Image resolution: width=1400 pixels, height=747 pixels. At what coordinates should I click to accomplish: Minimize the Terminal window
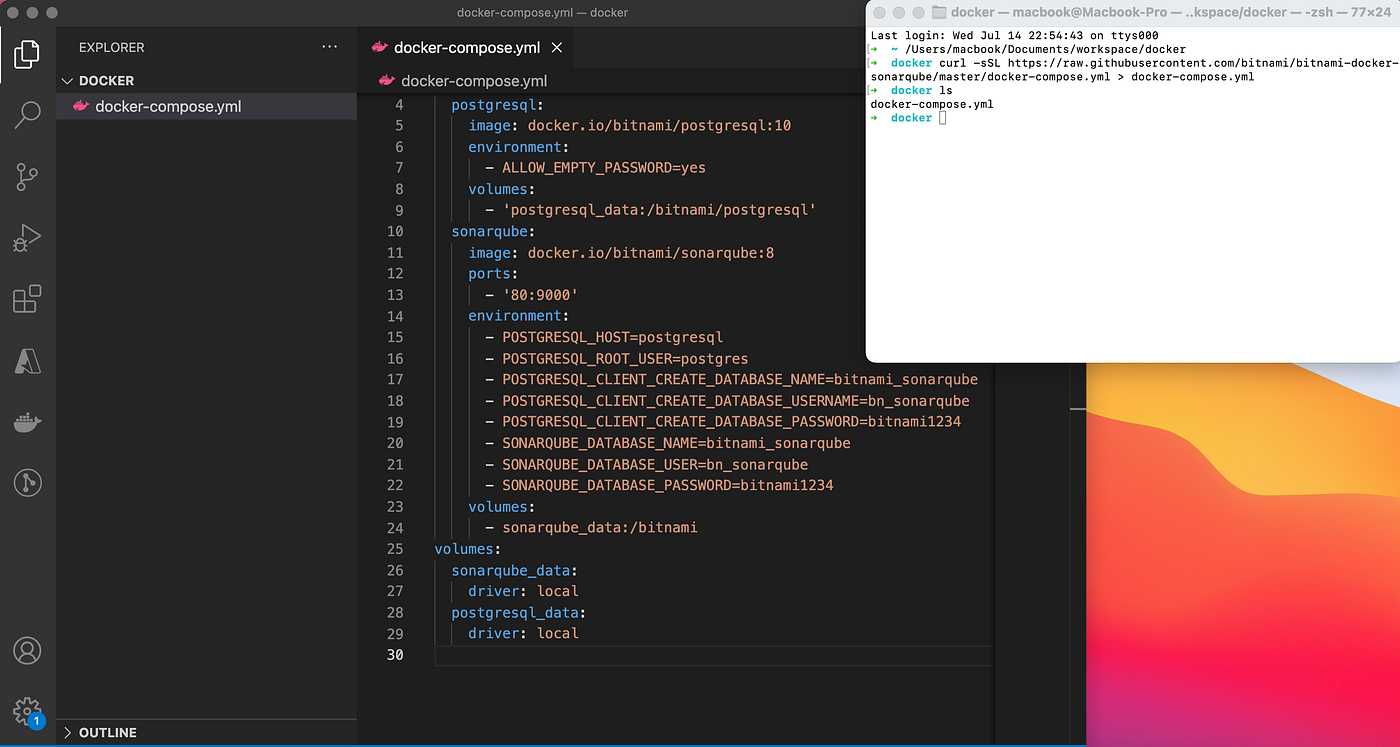point(900,12)
